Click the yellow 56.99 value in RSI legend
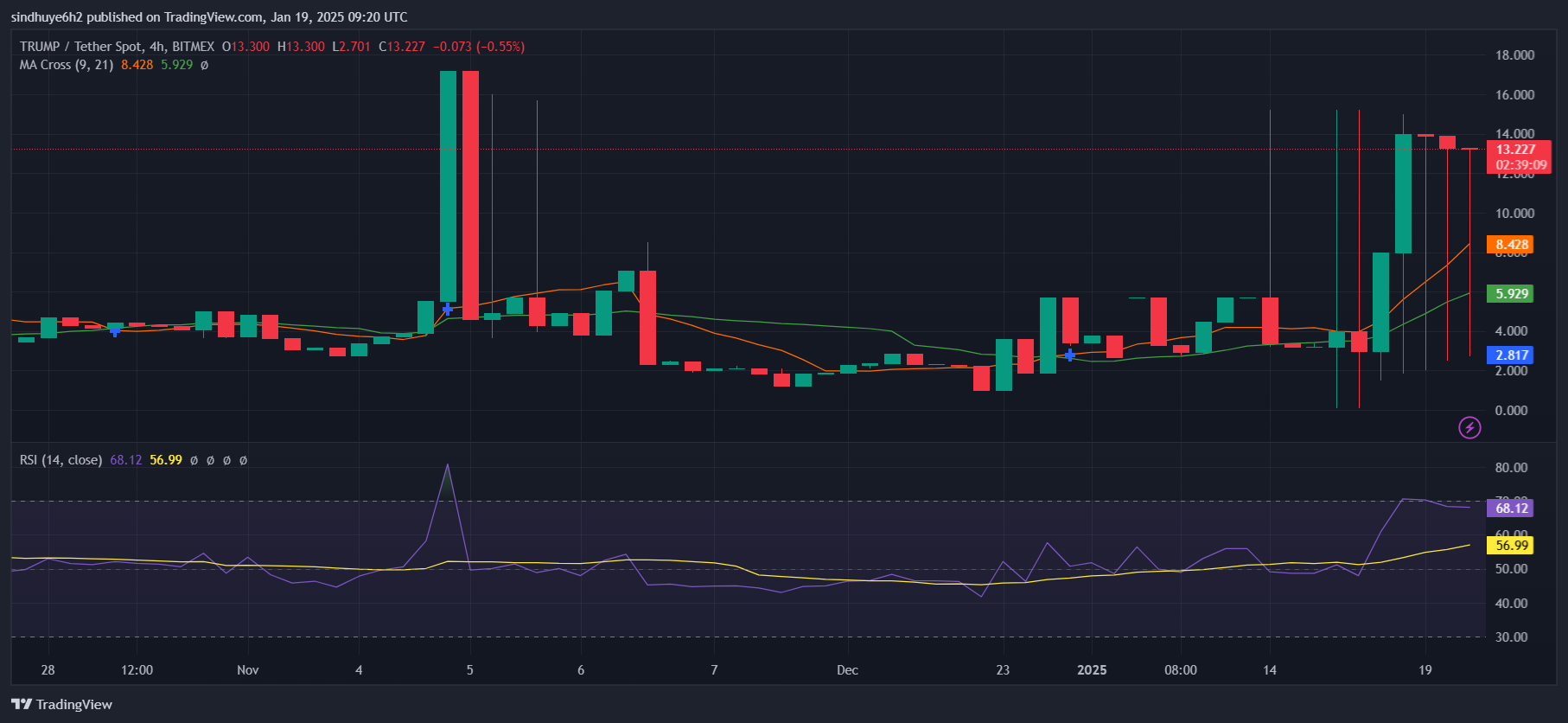This screenshot has height=723, width=1568. click(166, 460)
